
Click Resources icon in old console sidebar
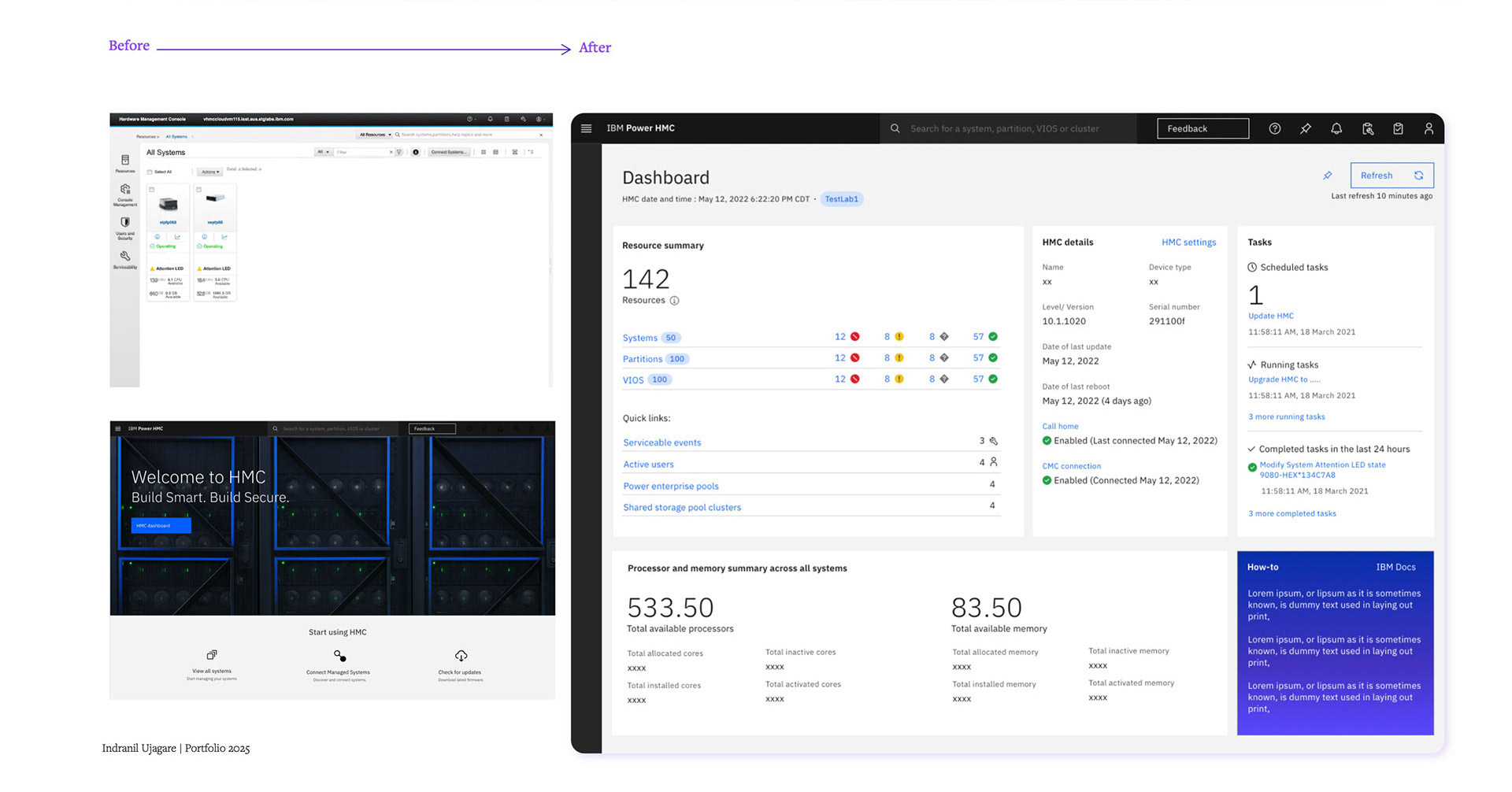click(125, 160)
